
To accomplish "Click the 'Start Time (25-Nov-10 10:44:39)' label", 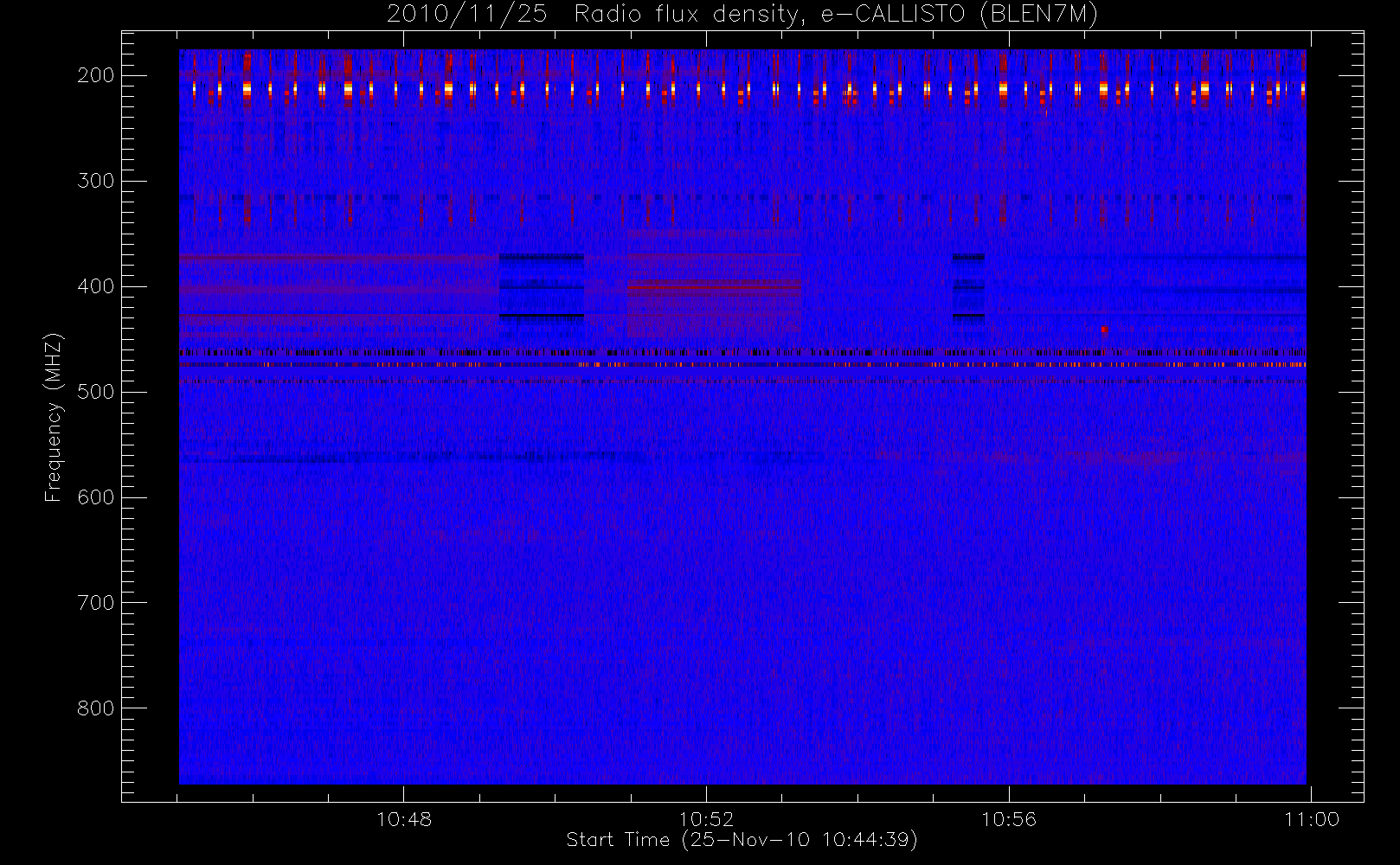I will click(742, 840).
